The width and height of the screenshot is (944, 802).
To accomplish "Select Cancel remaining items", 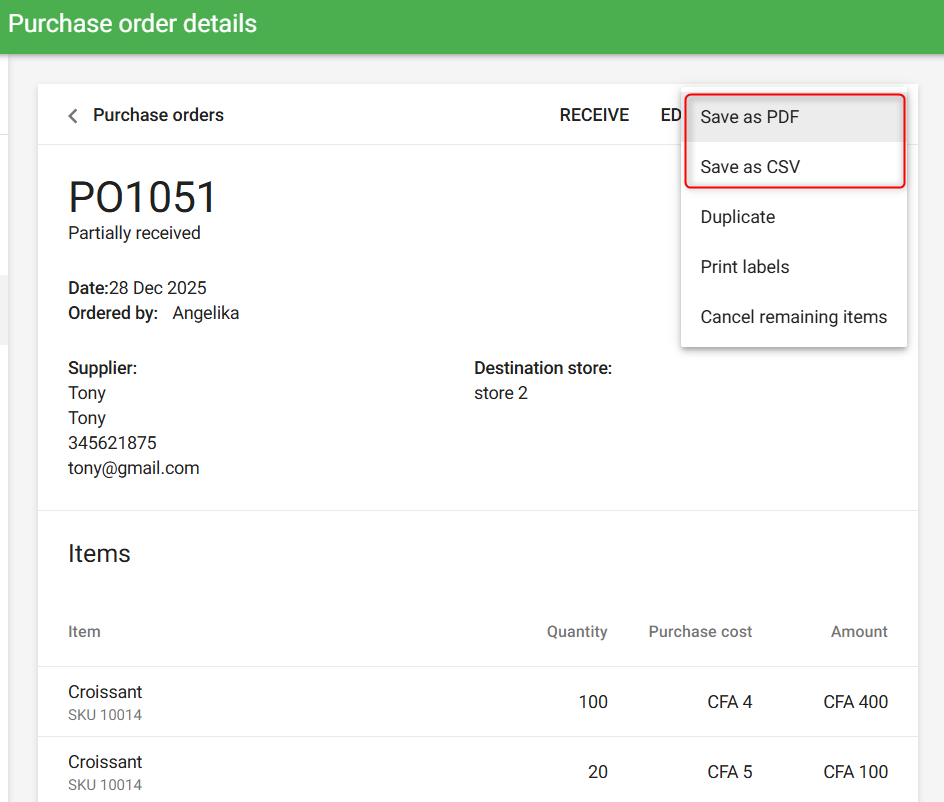I will coord(793,317).
